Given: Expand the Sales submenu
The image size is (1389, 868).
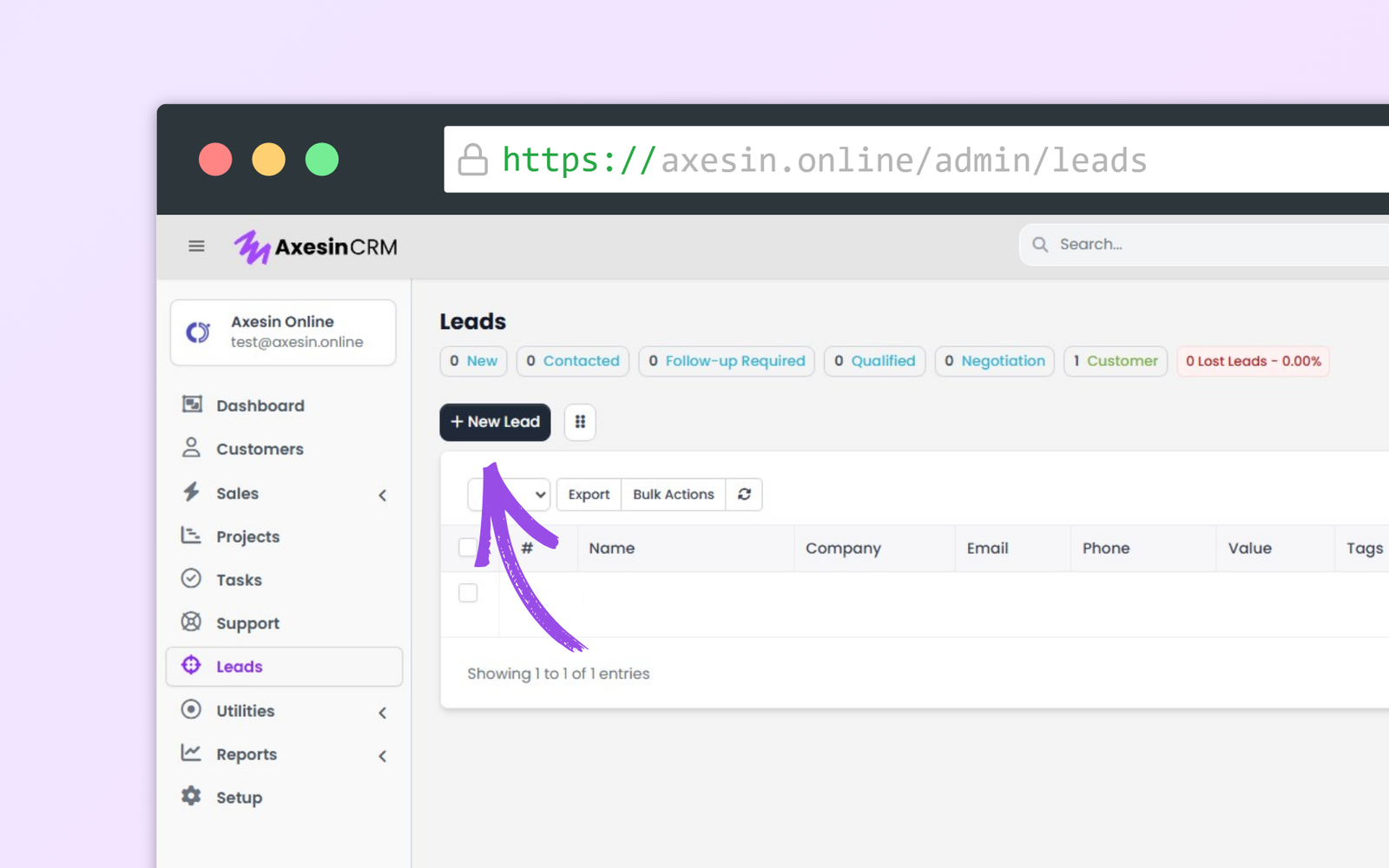Looking at the screenshot, I should click(383, 495).
